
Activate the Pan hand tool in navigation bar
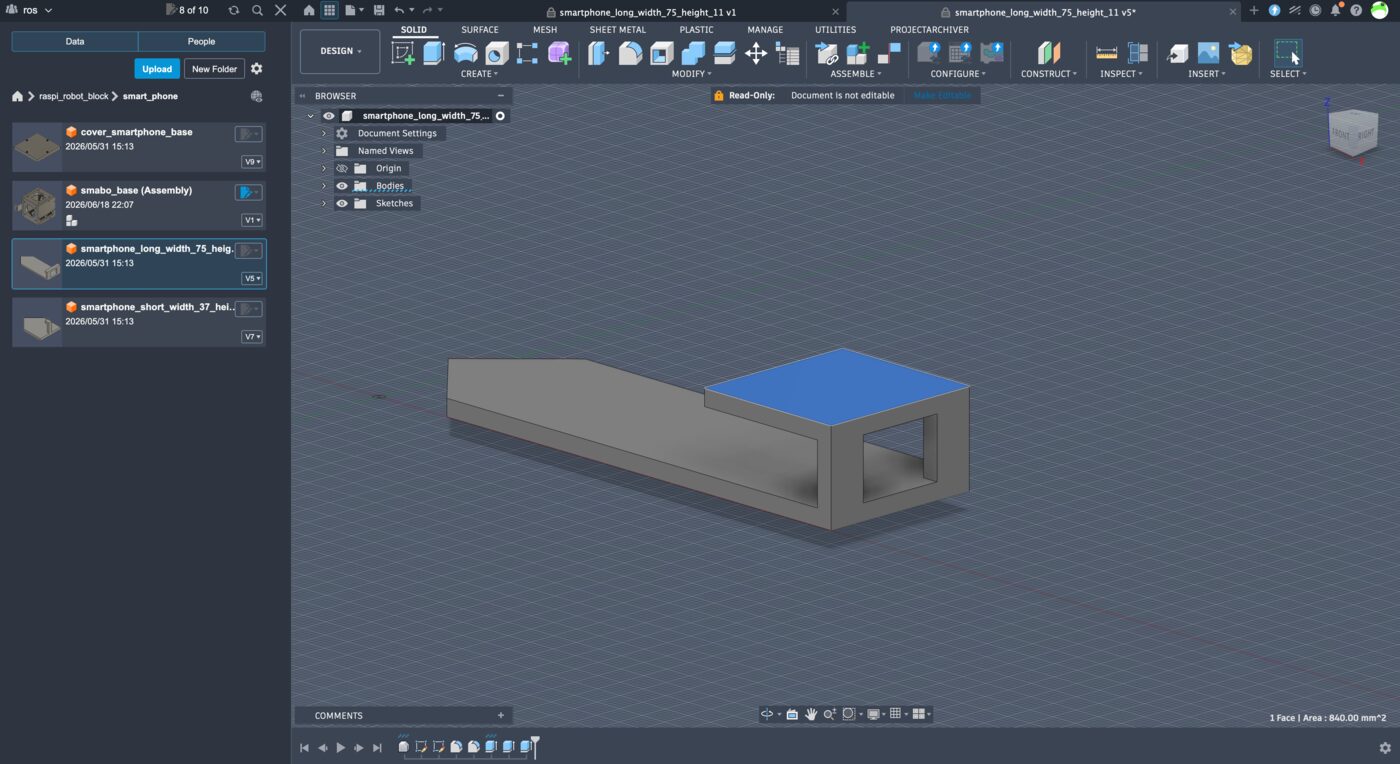811,714
